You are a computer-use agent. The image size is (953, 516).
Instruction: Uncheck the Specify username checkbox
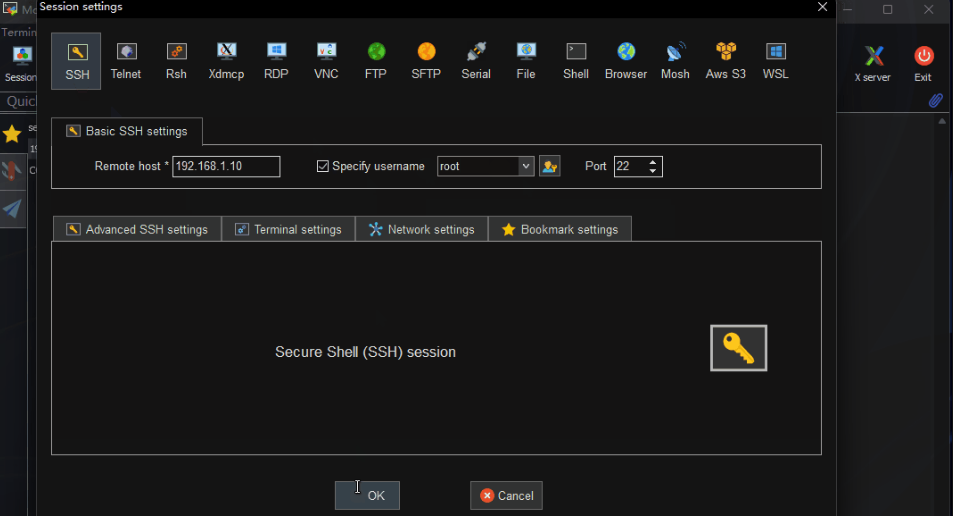click(322, 167)
